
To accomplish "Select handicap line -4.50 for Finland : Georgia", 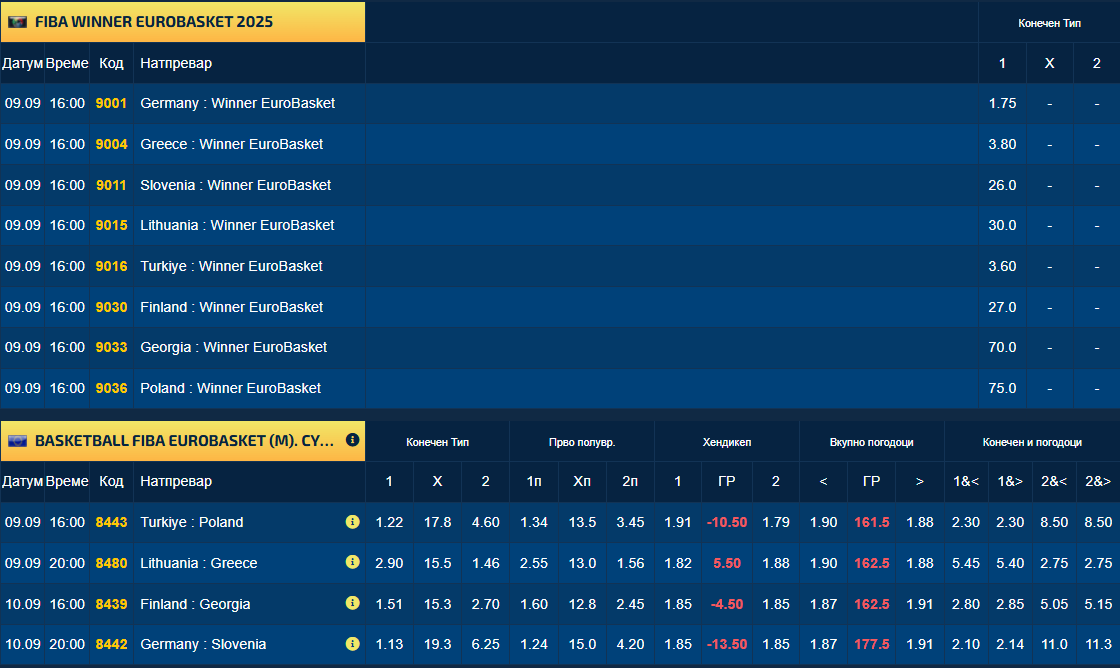I will tap(726, 604).
